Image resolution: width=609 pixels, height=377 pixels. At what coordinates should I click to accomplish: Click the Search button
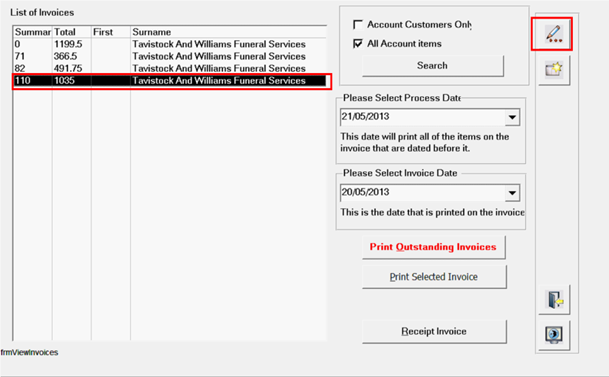point(433,66)
